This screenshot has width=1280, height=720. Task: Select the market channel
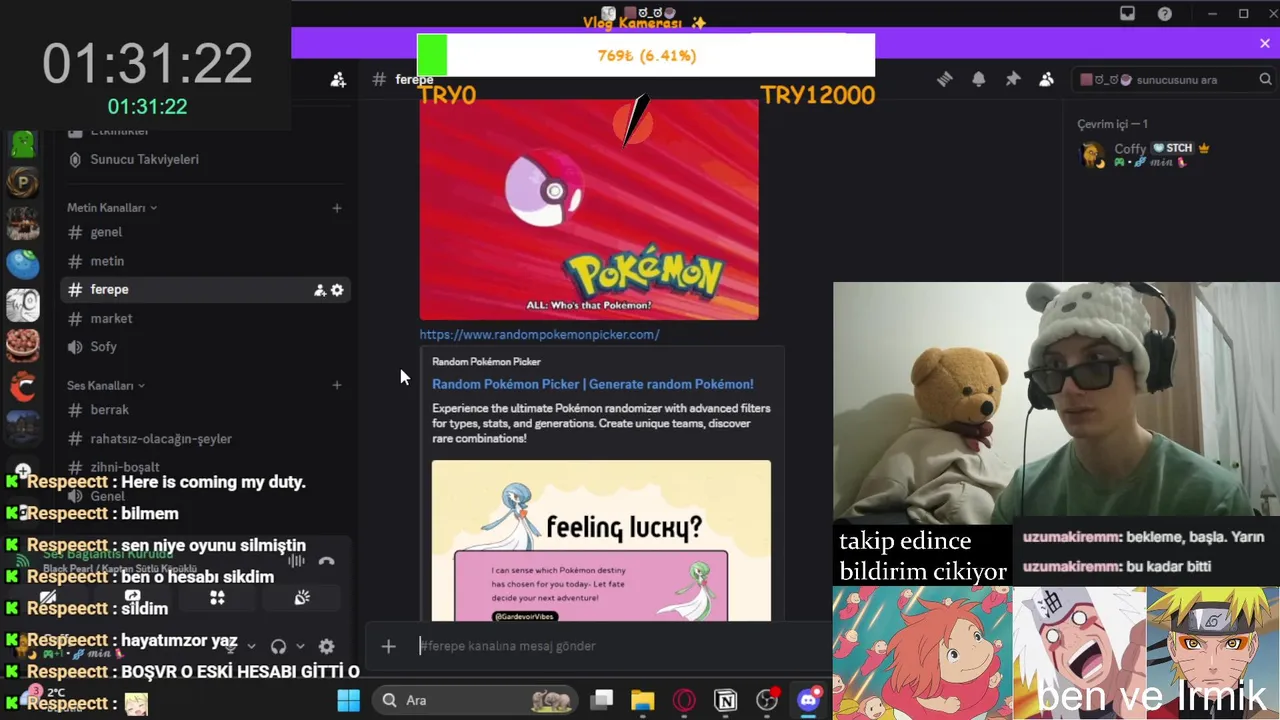click(206, 318)
